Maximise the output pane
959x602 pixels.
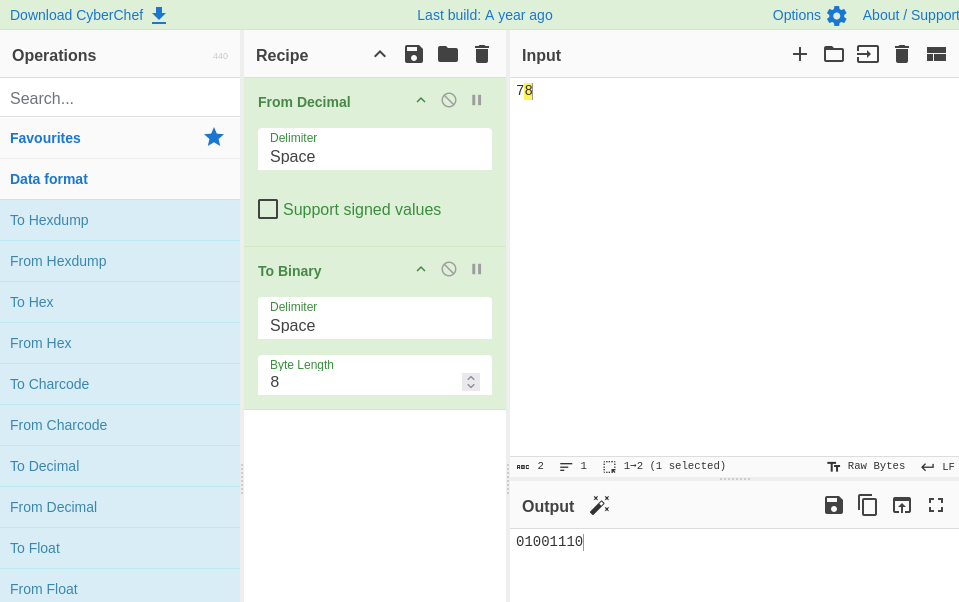click(x=936, y=505)
